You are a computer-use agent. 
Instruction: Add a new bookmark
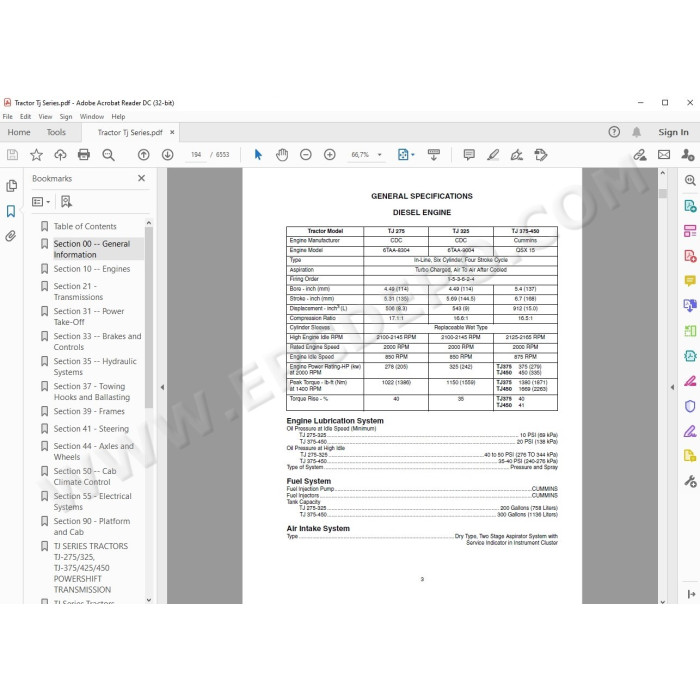click(x=66, y=202)
